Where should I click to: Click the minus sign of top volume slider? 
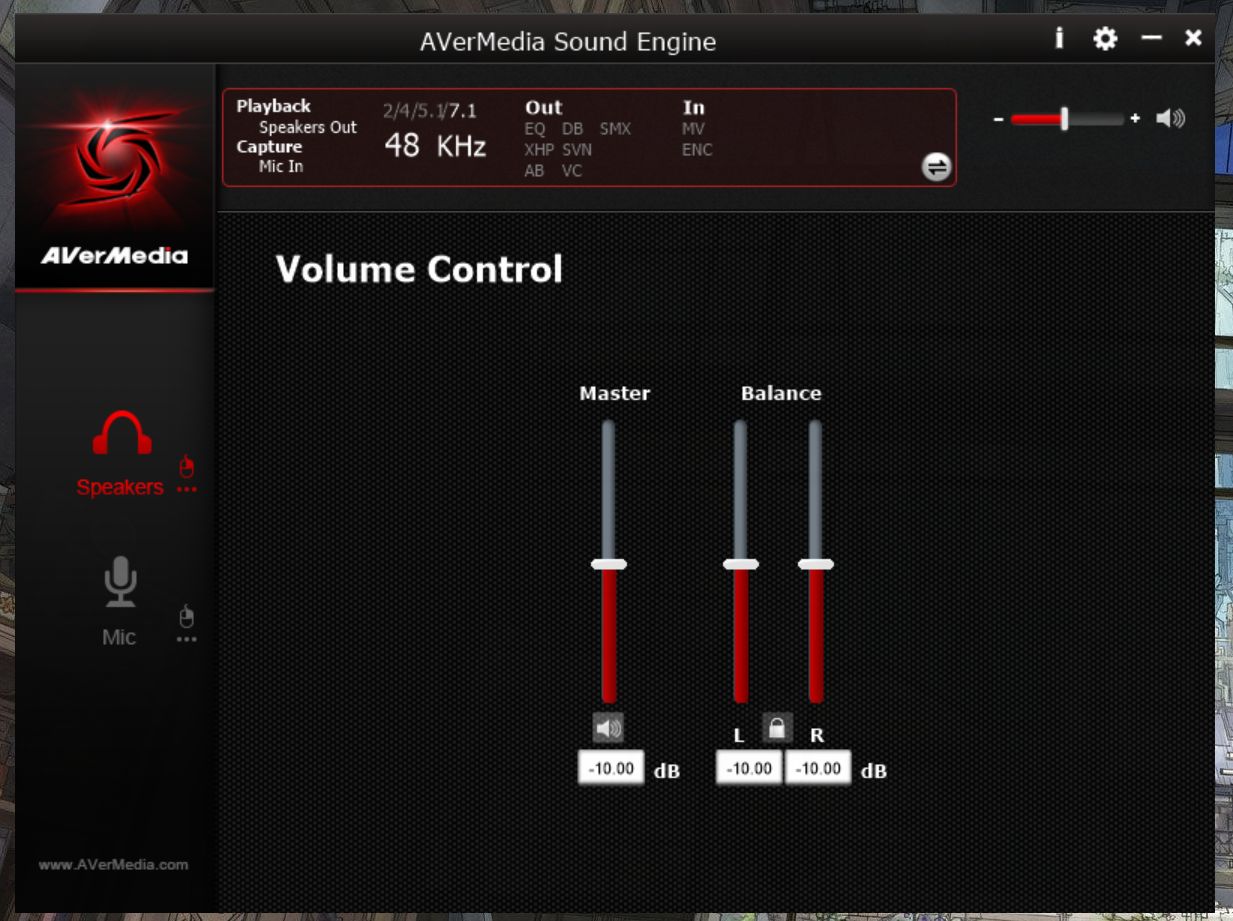[x=998, y=119]
